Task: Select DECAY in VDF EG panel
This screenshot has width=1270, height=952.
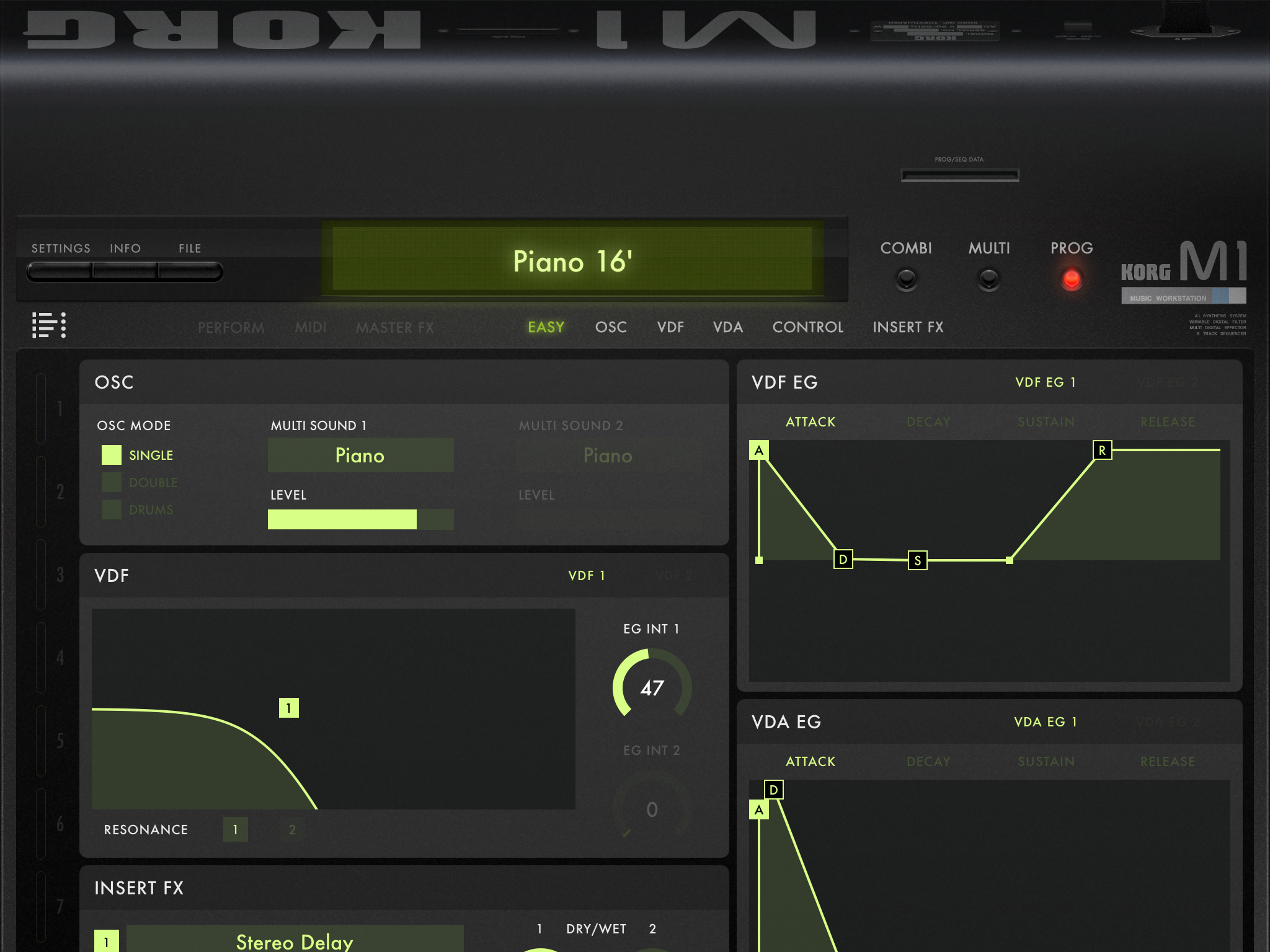Action: [x=928, y=422]
